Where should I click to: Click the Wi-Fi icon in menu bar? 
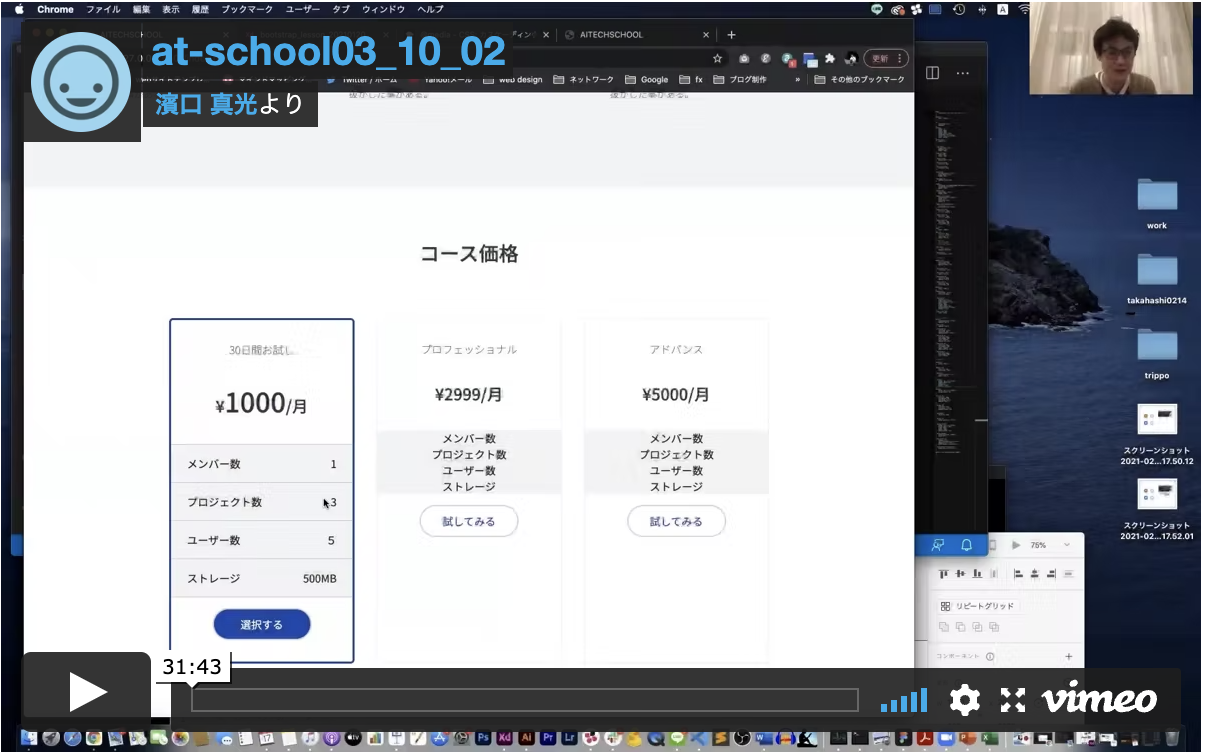coord(1023,9)
